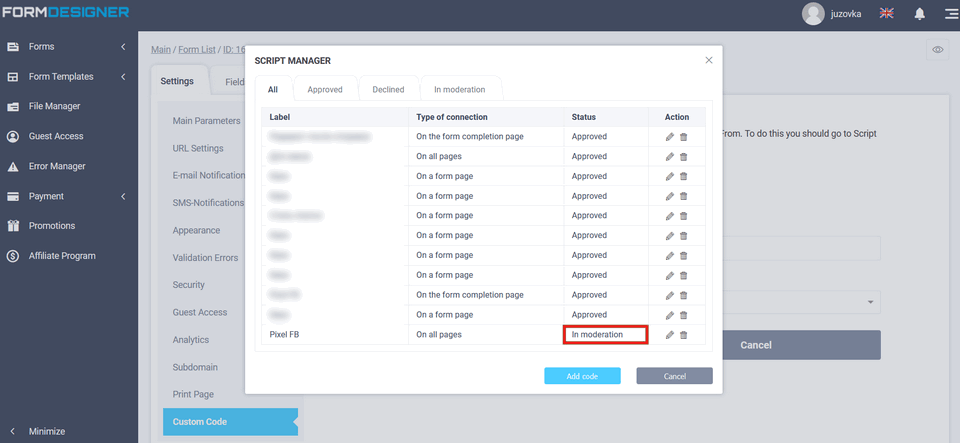960x443 pixels.
Task: Edit the Pixel FB script
Action: point(669,335)
